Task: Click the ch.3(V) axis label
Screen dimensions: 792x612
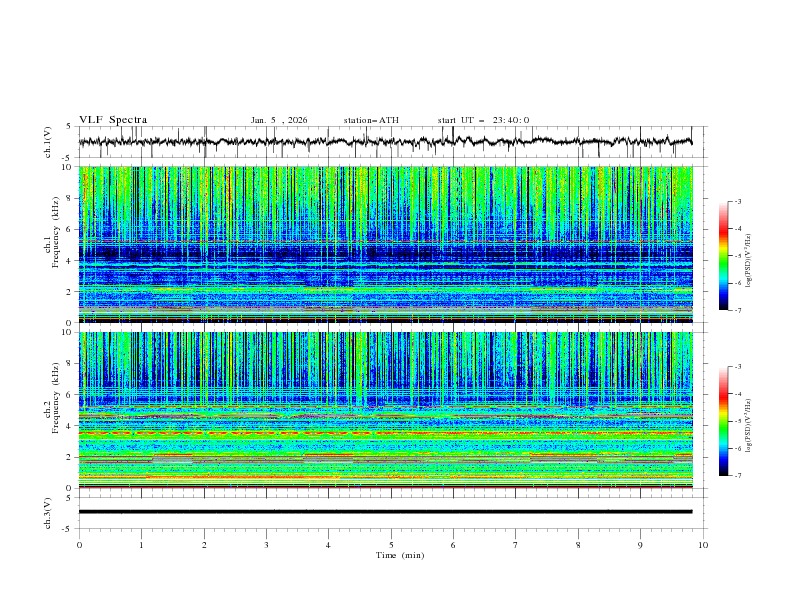Action: (49, 512)
